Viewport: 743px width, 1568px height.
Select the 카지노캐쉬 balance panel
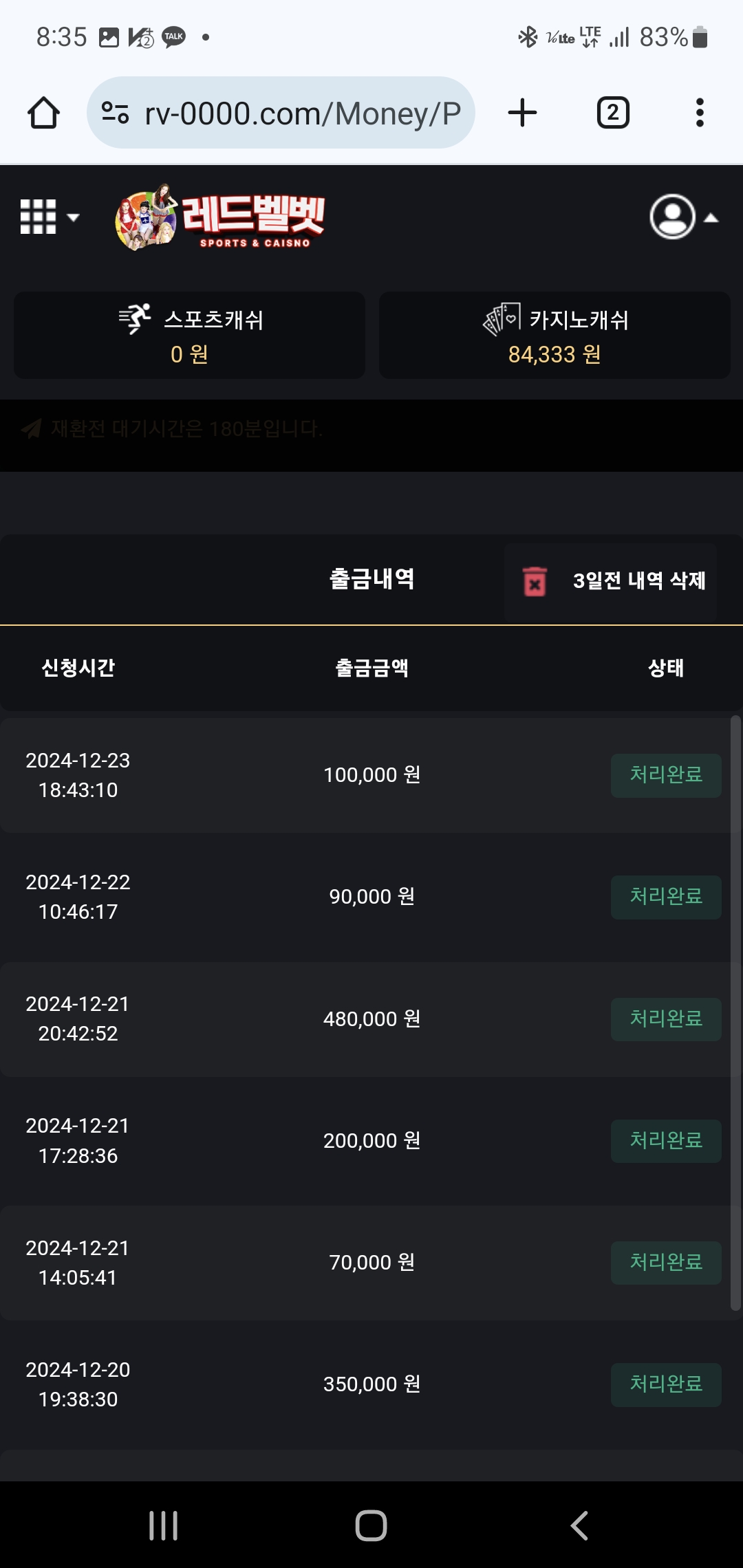pos(554,336)
